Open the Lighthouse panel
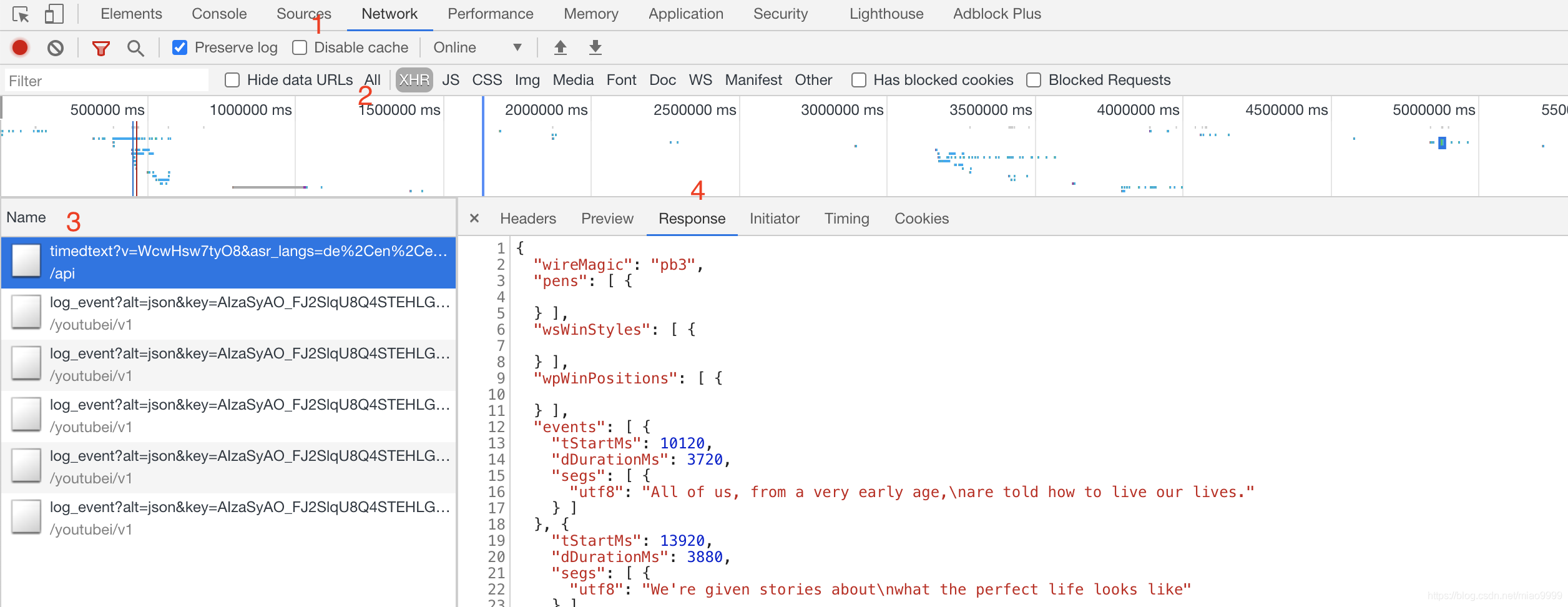The width and height of the screenshot is (1568, 607). pos(886,14)
